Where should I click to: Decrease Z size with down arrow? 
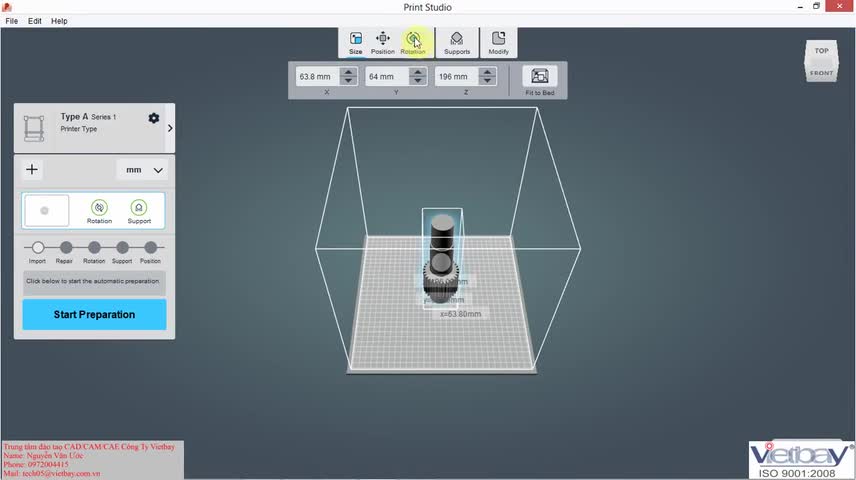pos(487,80)
